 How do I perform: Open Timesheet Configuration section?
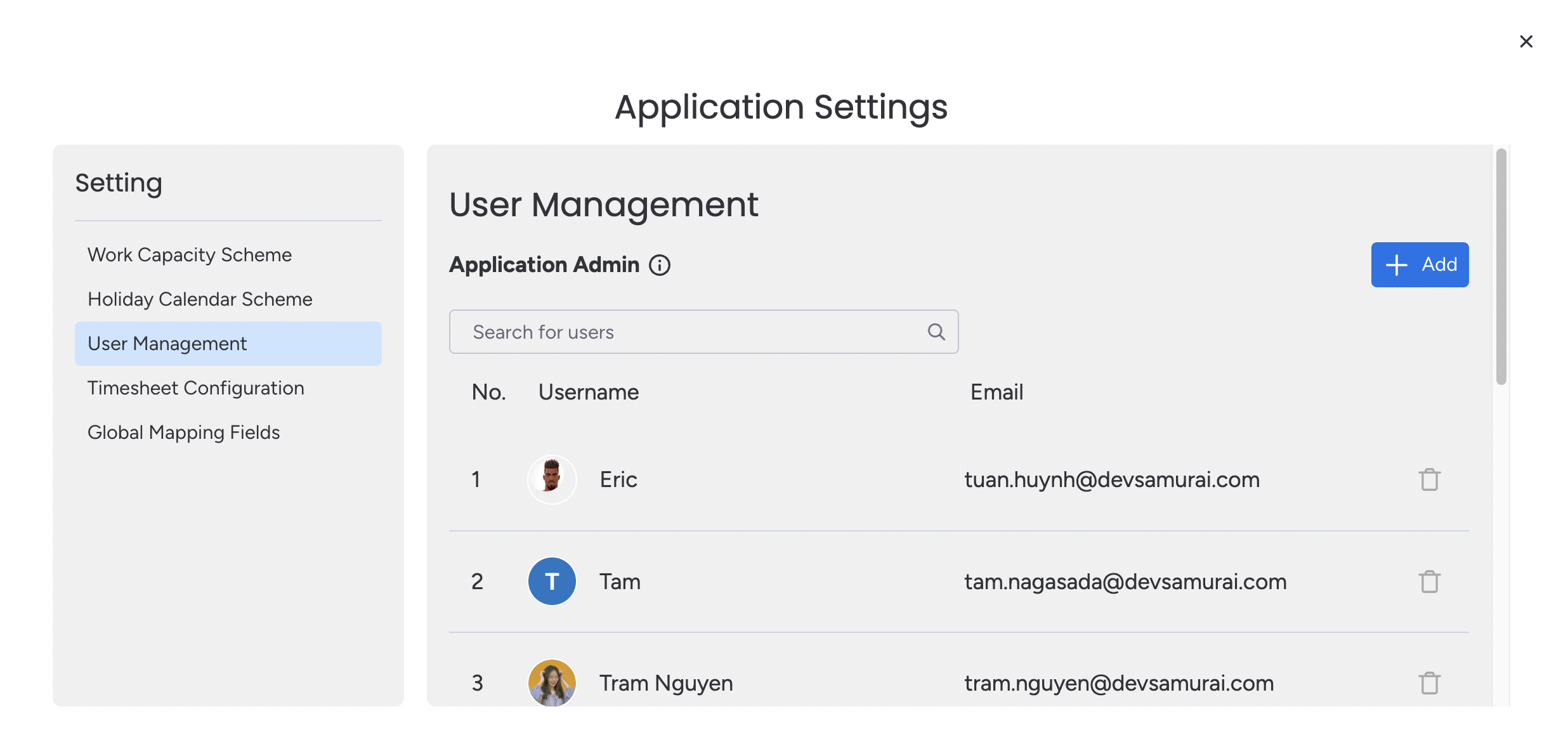pos(195,387)
